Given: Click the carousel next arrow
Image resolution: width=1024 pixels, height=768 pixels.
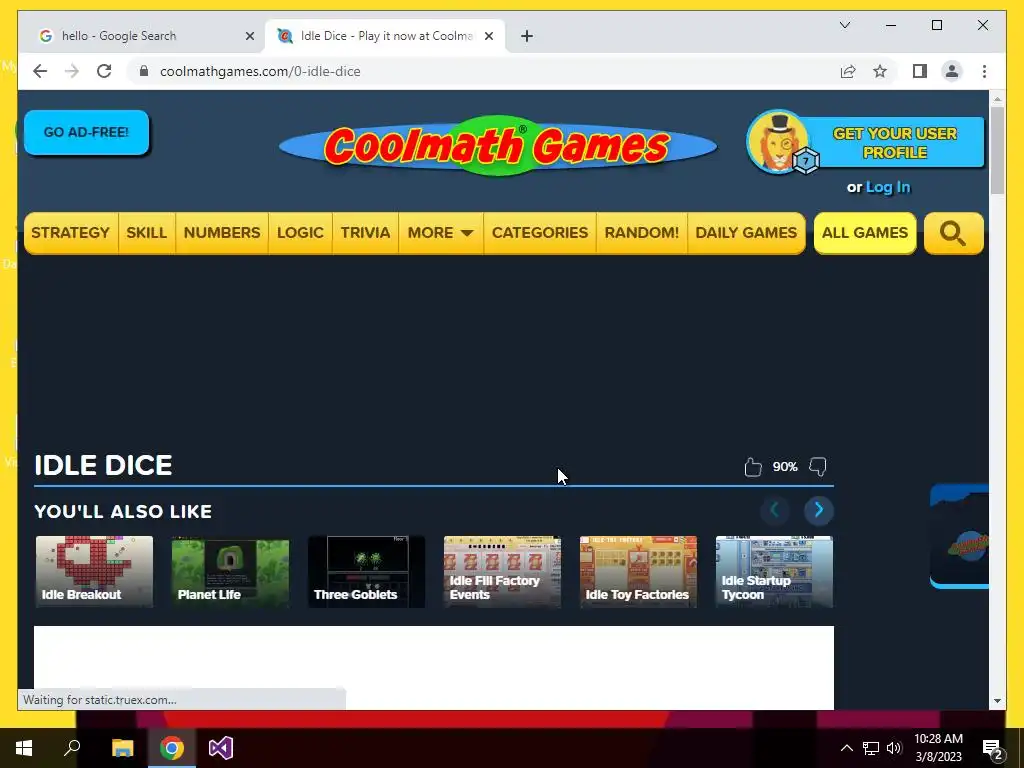Looking at the screenshot, I should point(819,510).
